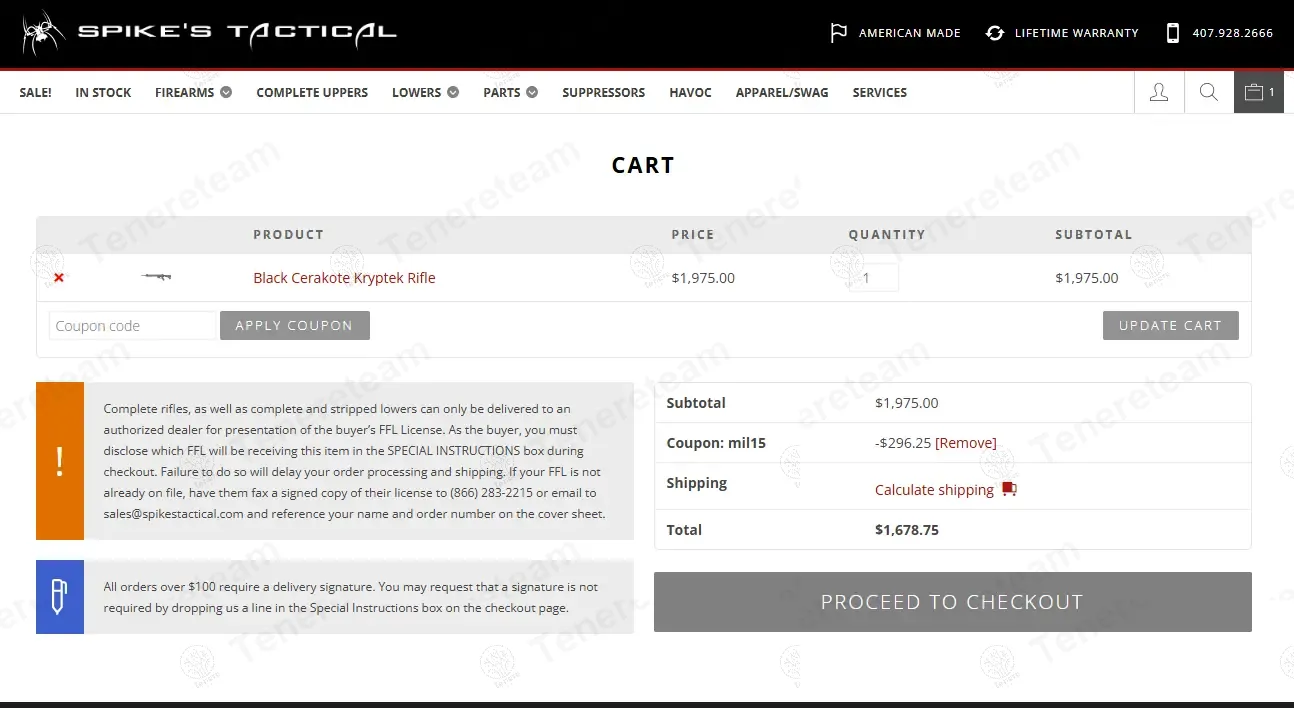Viewport: 1294px width, 708px height.
Task: Open the user account icon
Action: pyautogui.click(x=1159, y=92)
